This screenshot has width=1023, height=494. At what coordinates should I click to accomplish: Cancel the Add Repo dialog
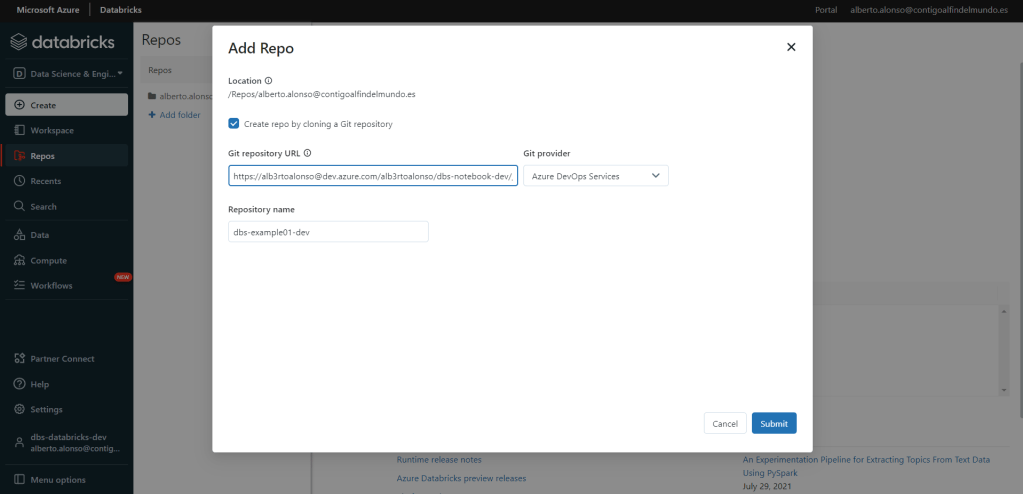[725, 424]
